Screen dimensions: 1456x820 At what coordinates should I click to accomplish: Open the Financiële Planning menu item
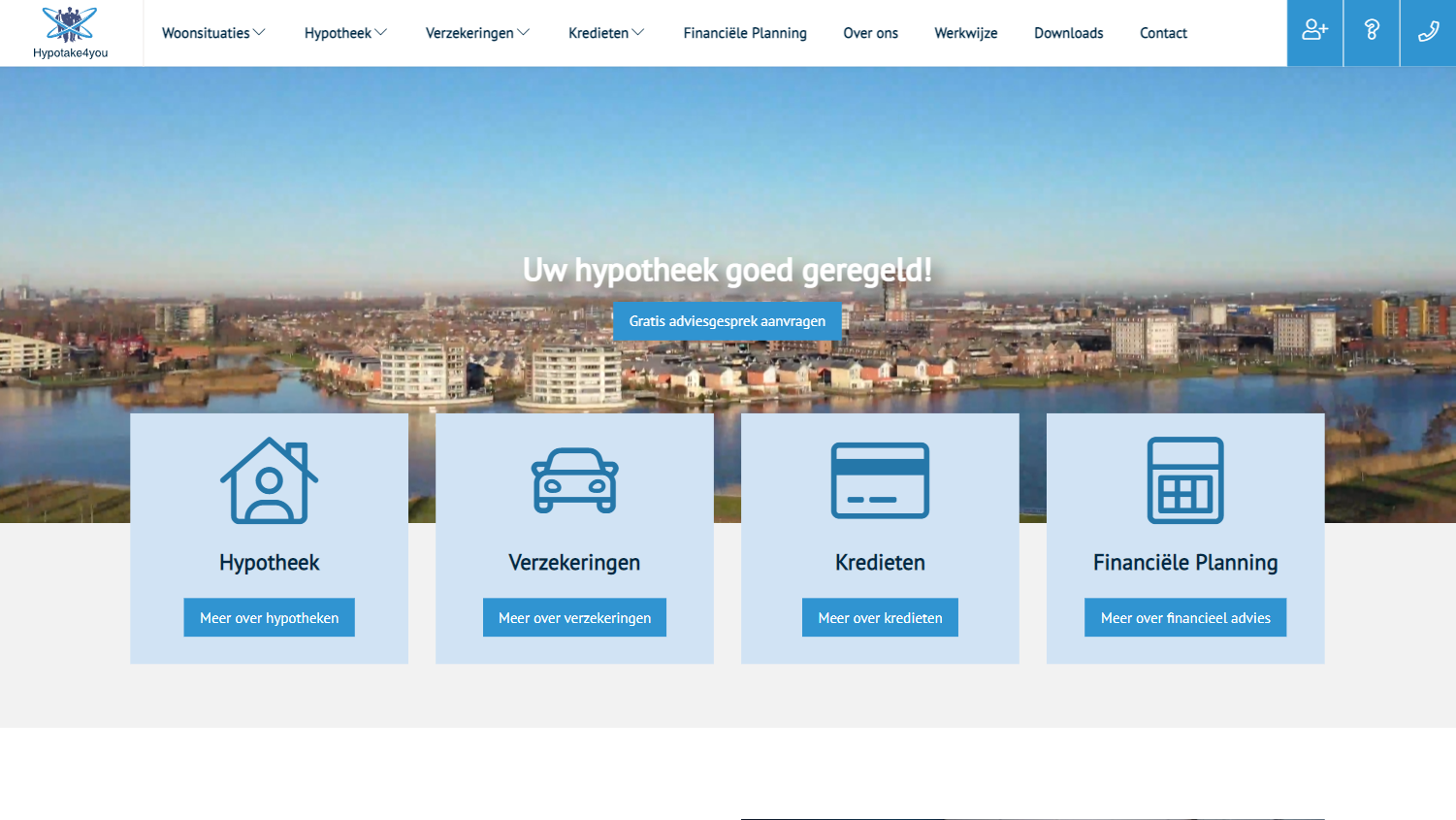click(x=745, y=33)
